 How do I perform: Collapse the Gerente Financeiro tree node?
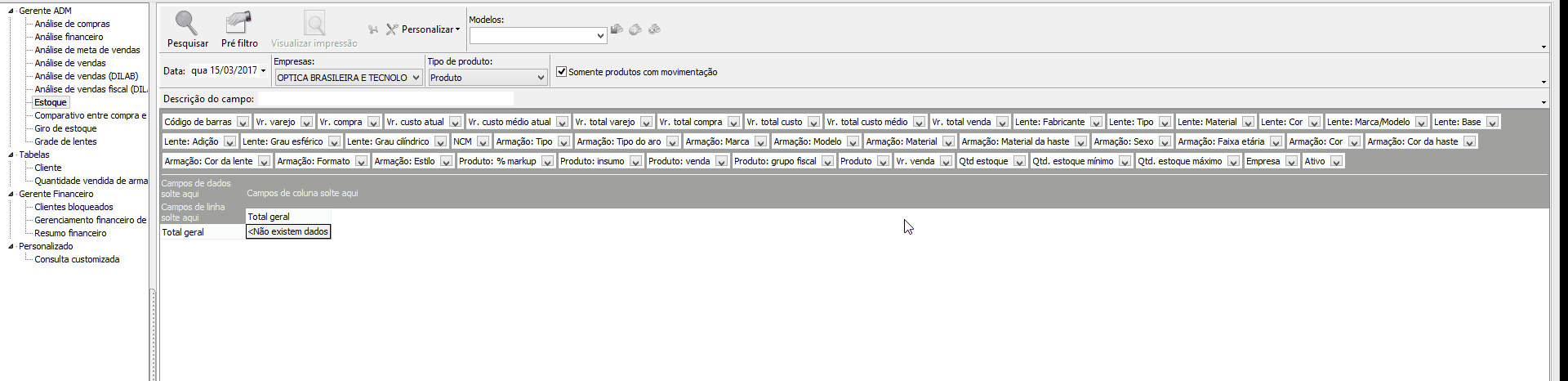[x=11, y=194]
